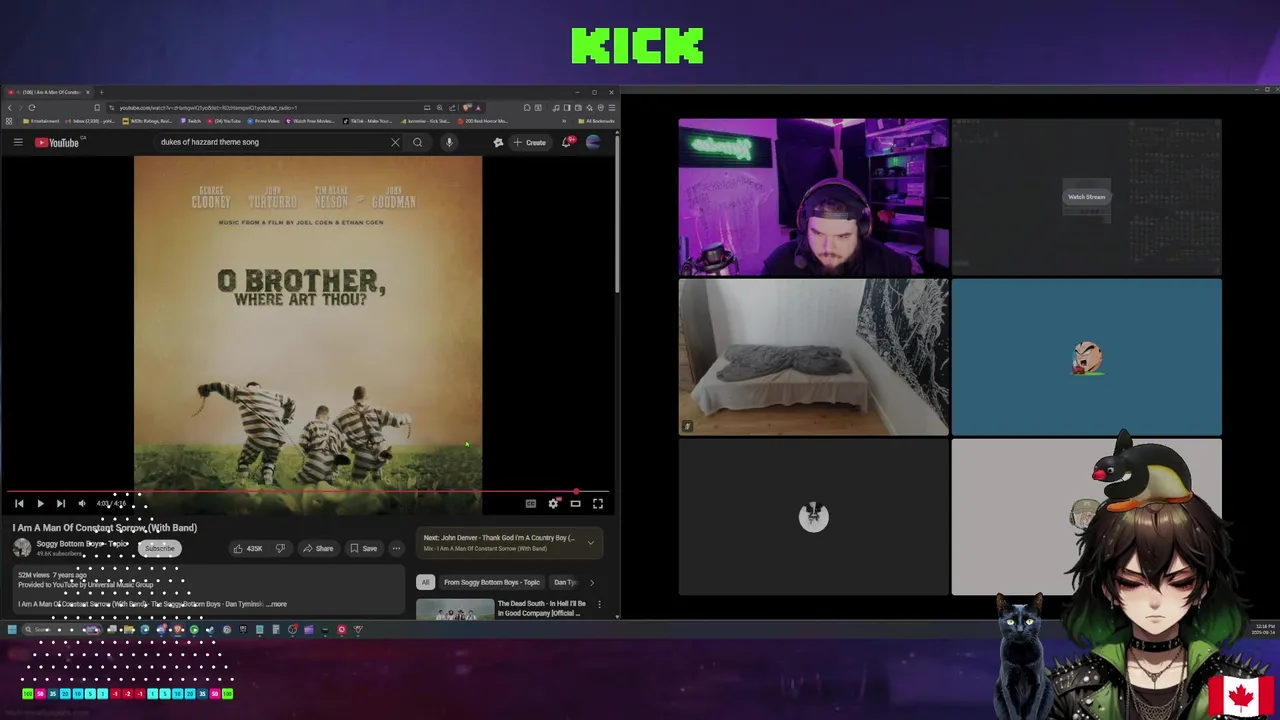1280x720 pixels.
Task: Save the video to a playlist
Action: pyautogui.click(x=363, y=548)
